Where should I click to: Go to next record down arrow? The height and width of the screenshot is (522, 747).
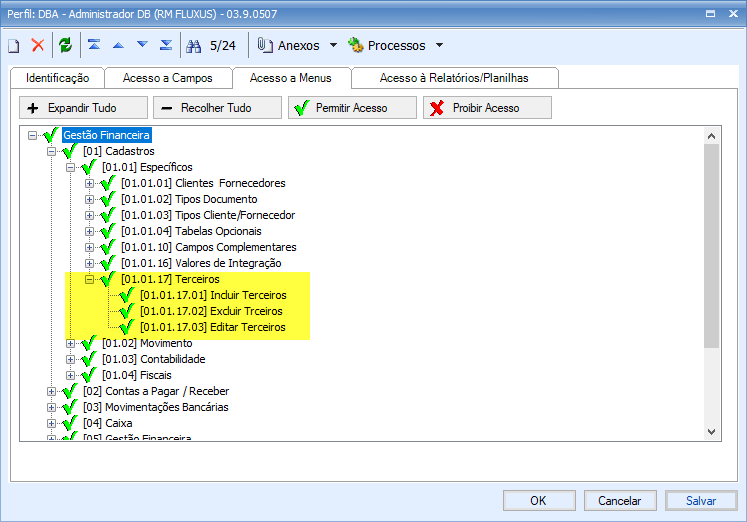click(142, 45)
